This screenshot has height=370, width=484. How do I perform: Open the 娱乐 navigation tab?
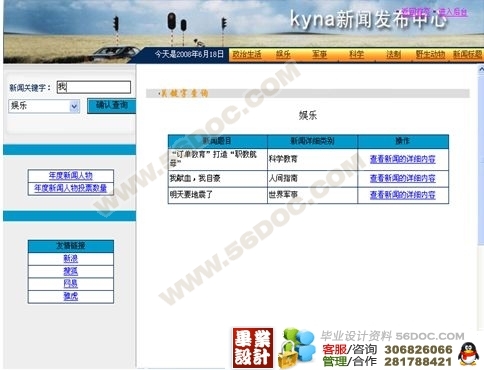pyautogui.click(x=283, y=54)
